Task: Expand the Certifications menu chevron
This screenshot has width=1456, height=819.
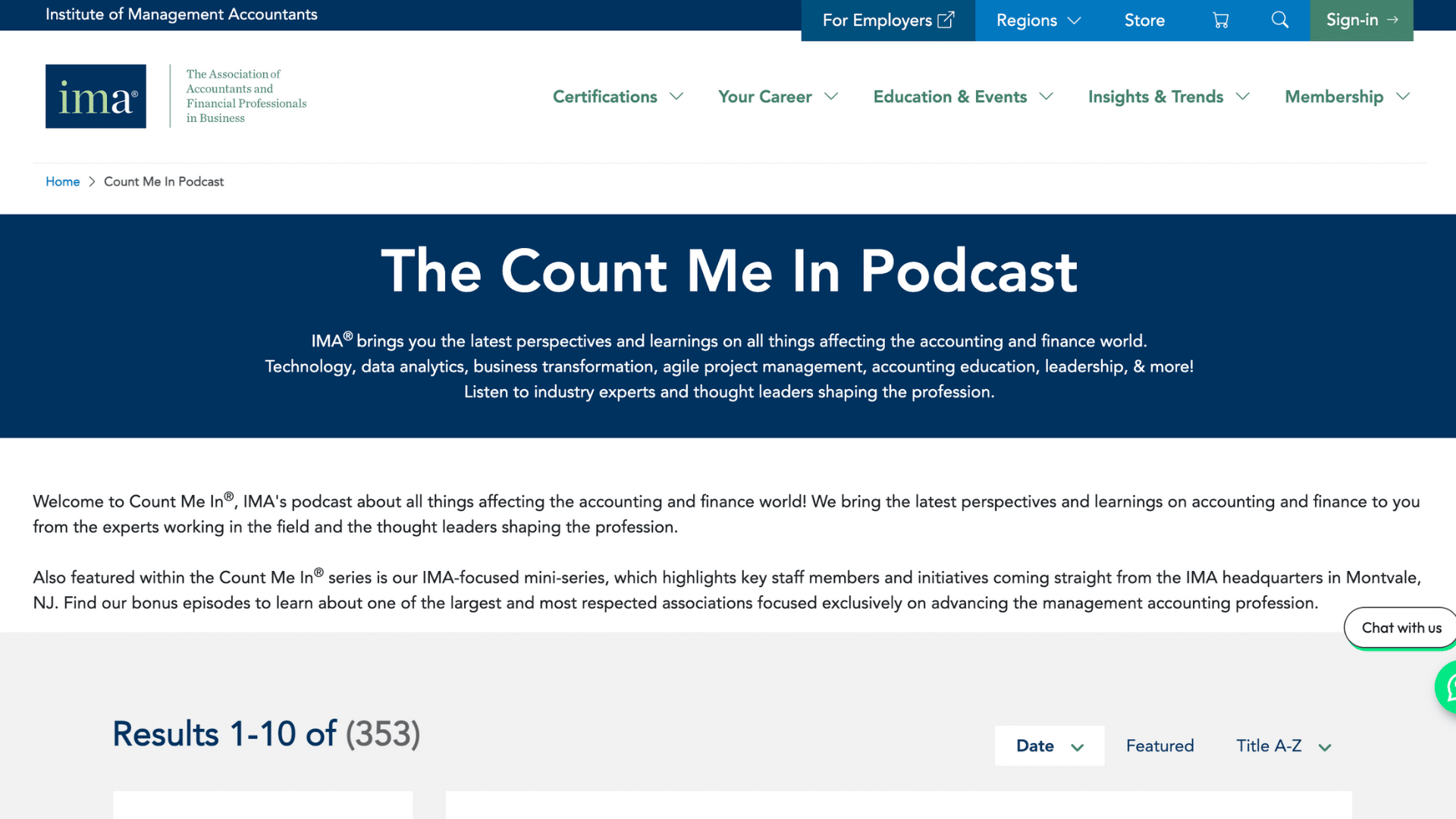Action: pyautogui.click(x=676, y=96)
